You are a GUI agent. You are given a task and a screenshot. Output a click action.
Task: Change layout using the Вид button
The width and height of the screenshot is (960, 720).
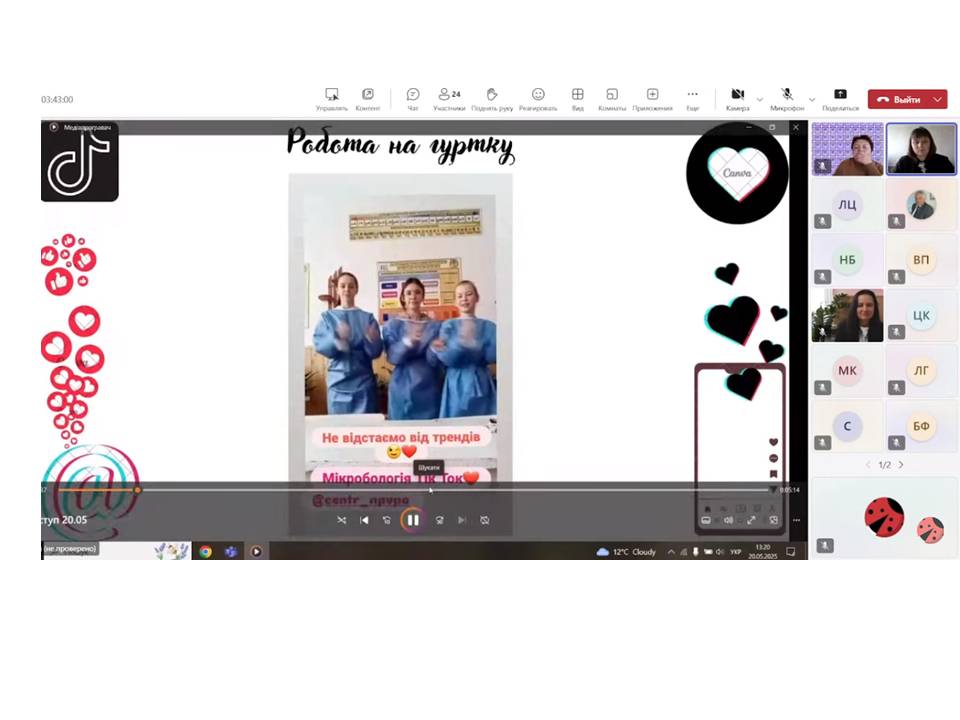(x=577, y=99)
